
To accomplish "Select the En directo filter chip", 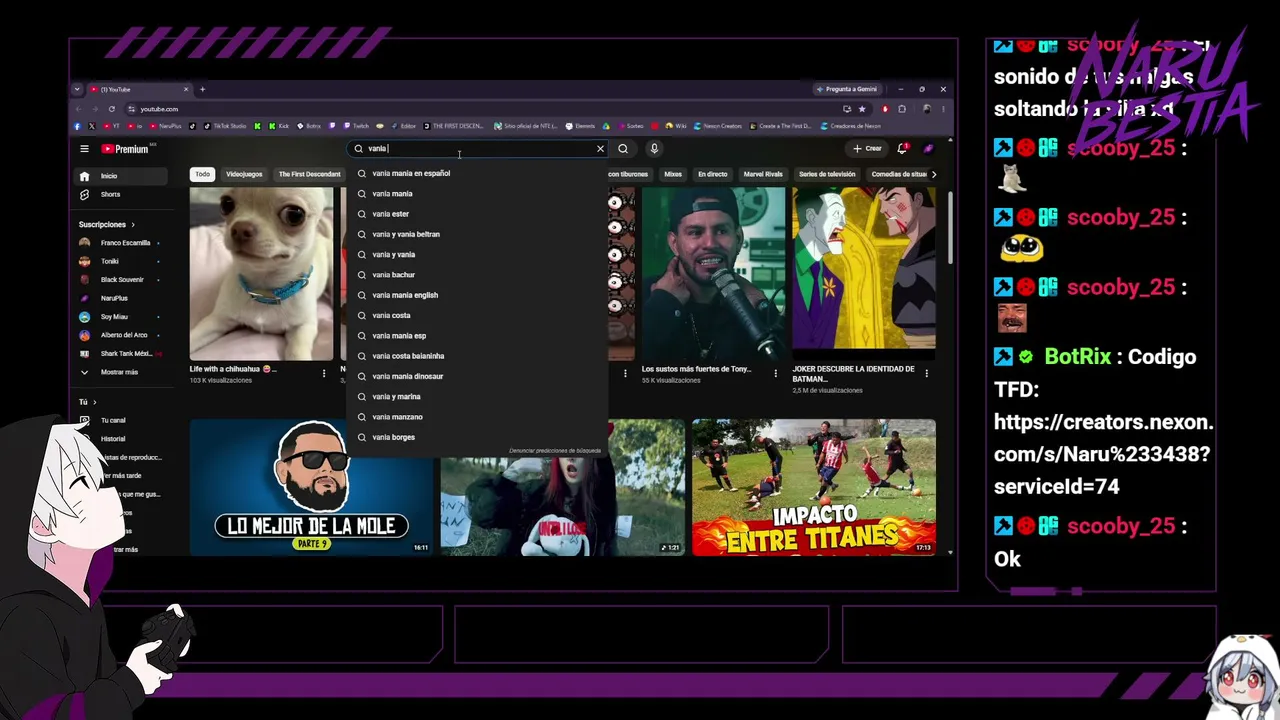I will [713, 174].
